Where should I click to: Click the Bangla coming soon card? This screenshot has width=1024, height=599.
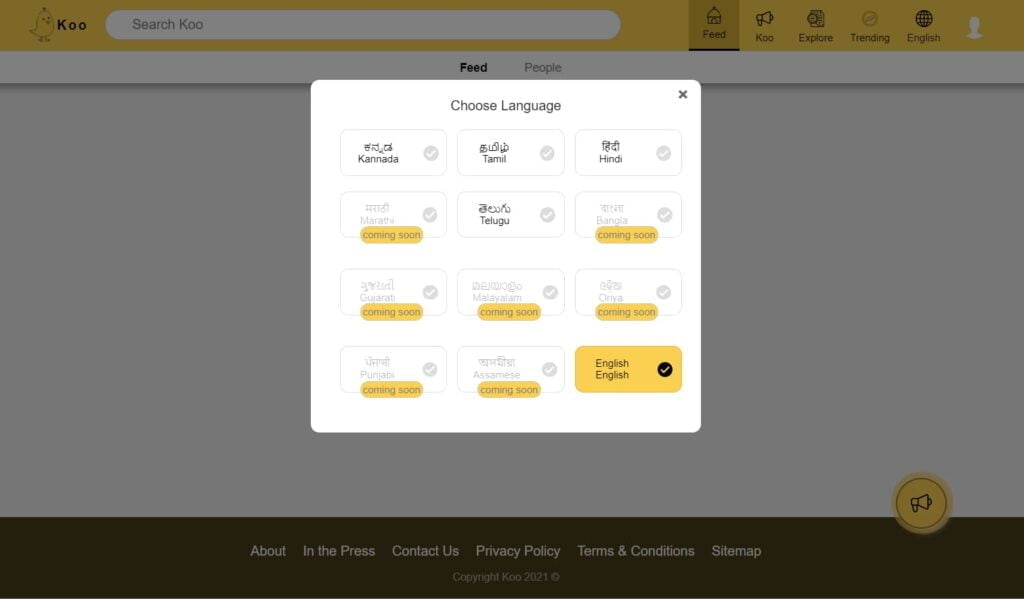[x=628, y=215]
